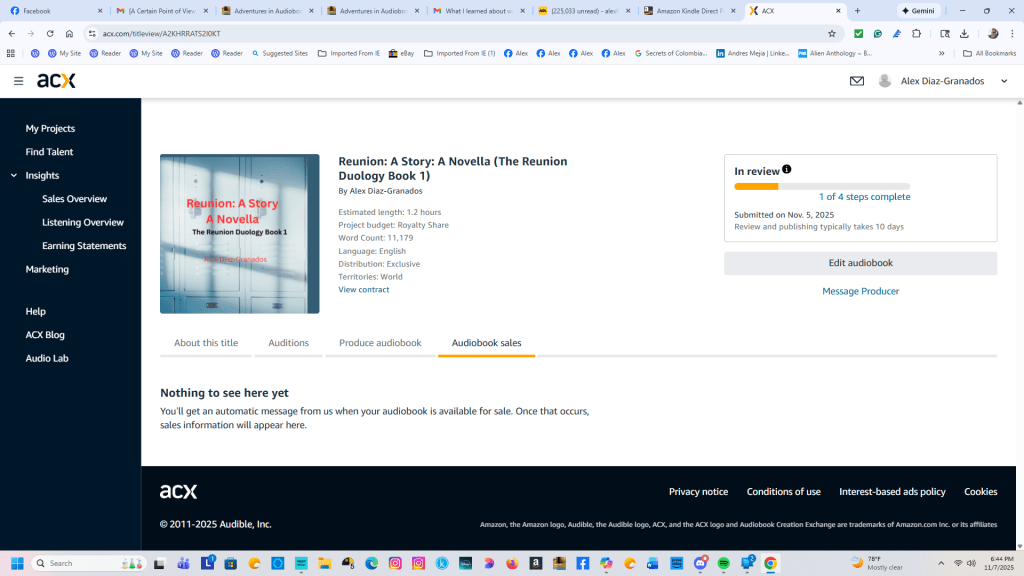Show more bookmarks overflow chevron
This screenshot has height=576, width=1024.
[x=941, y=53]
